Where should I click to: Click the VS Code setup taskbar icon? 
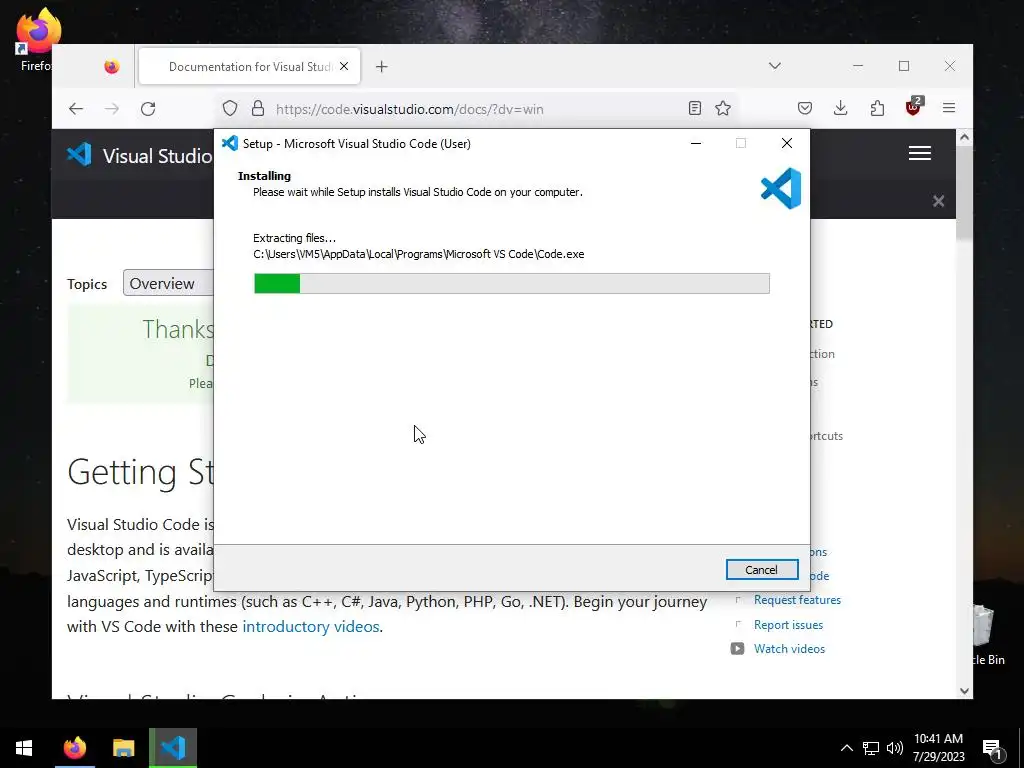(x=173, y=748)
